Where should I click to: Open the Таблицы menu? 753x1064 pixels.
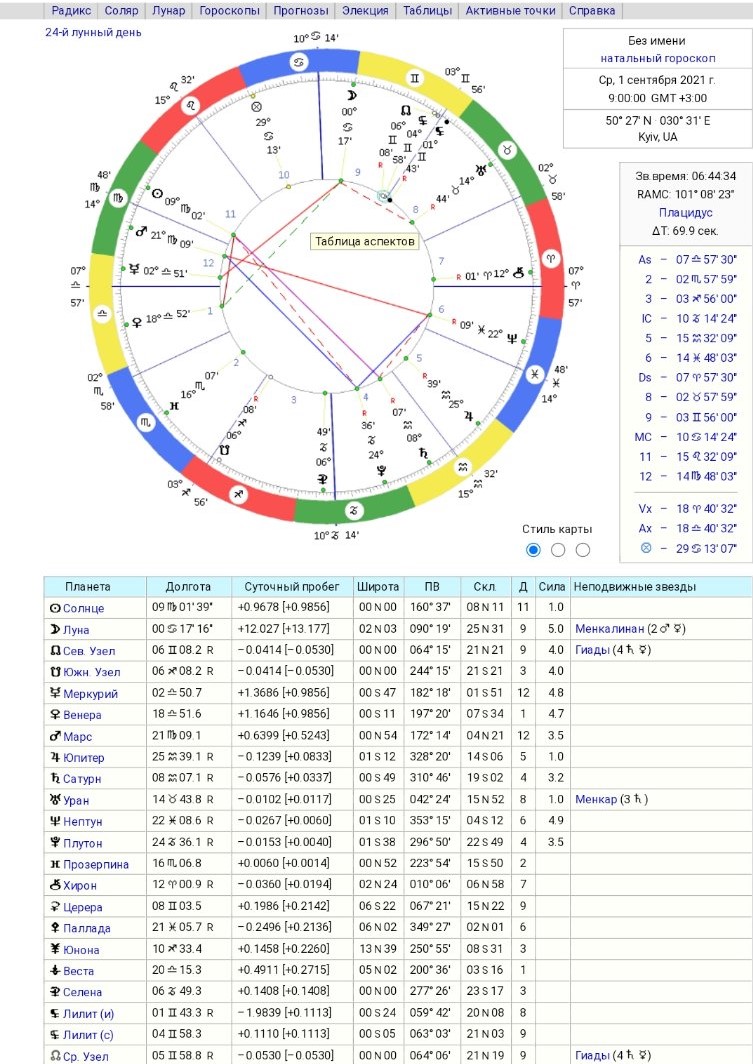[x=427, y=10]
